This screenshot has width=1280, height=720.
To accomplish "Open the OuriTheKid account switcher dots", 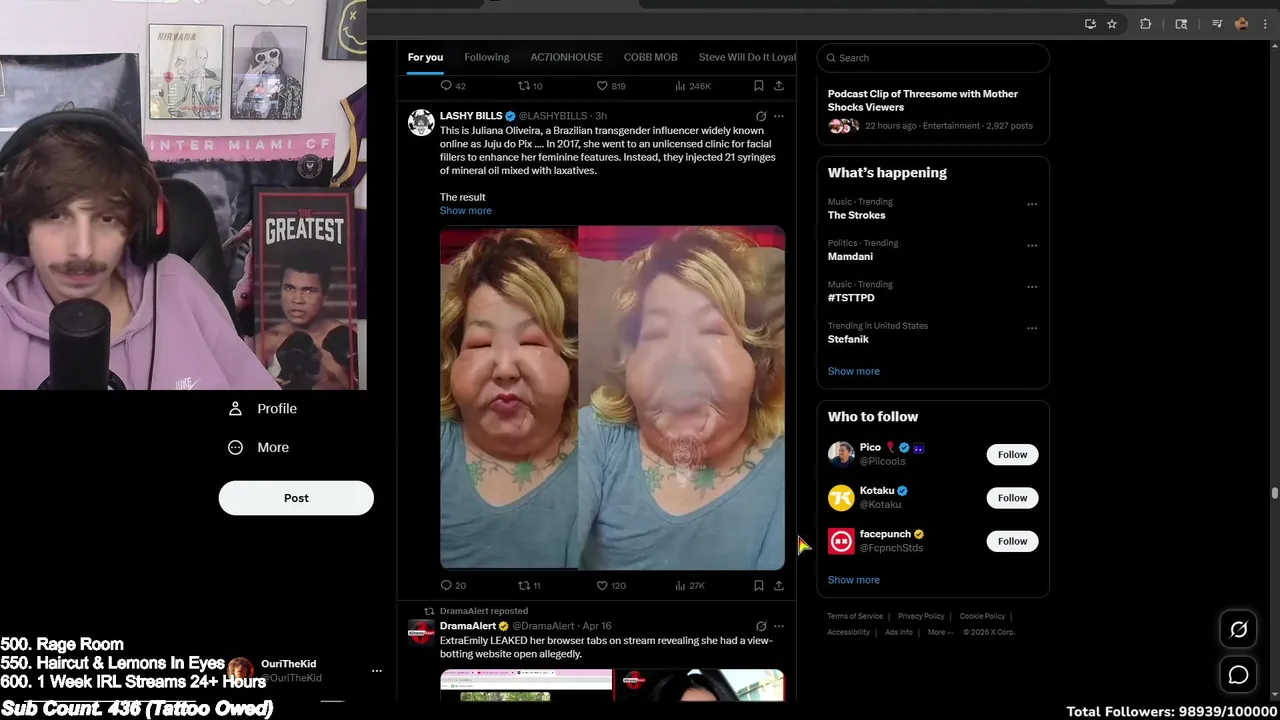I will coord(376,671).
